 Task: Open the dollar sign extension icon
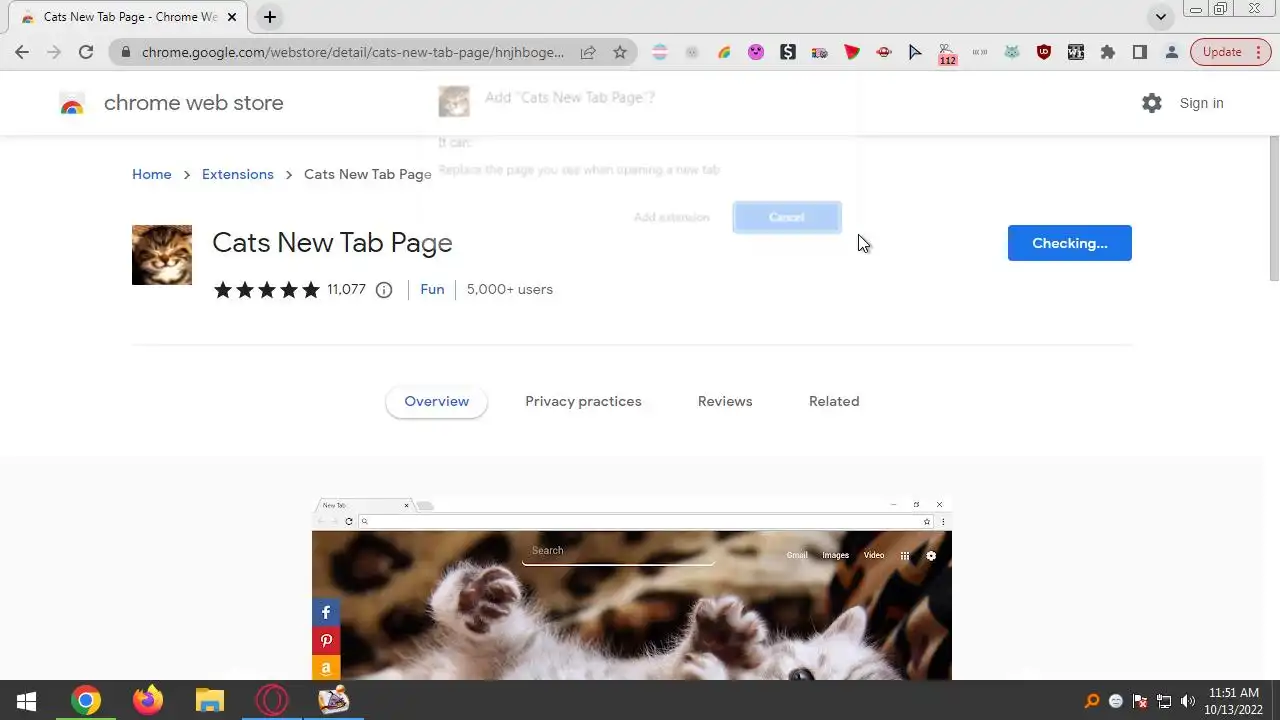click(x=788, y=52)
